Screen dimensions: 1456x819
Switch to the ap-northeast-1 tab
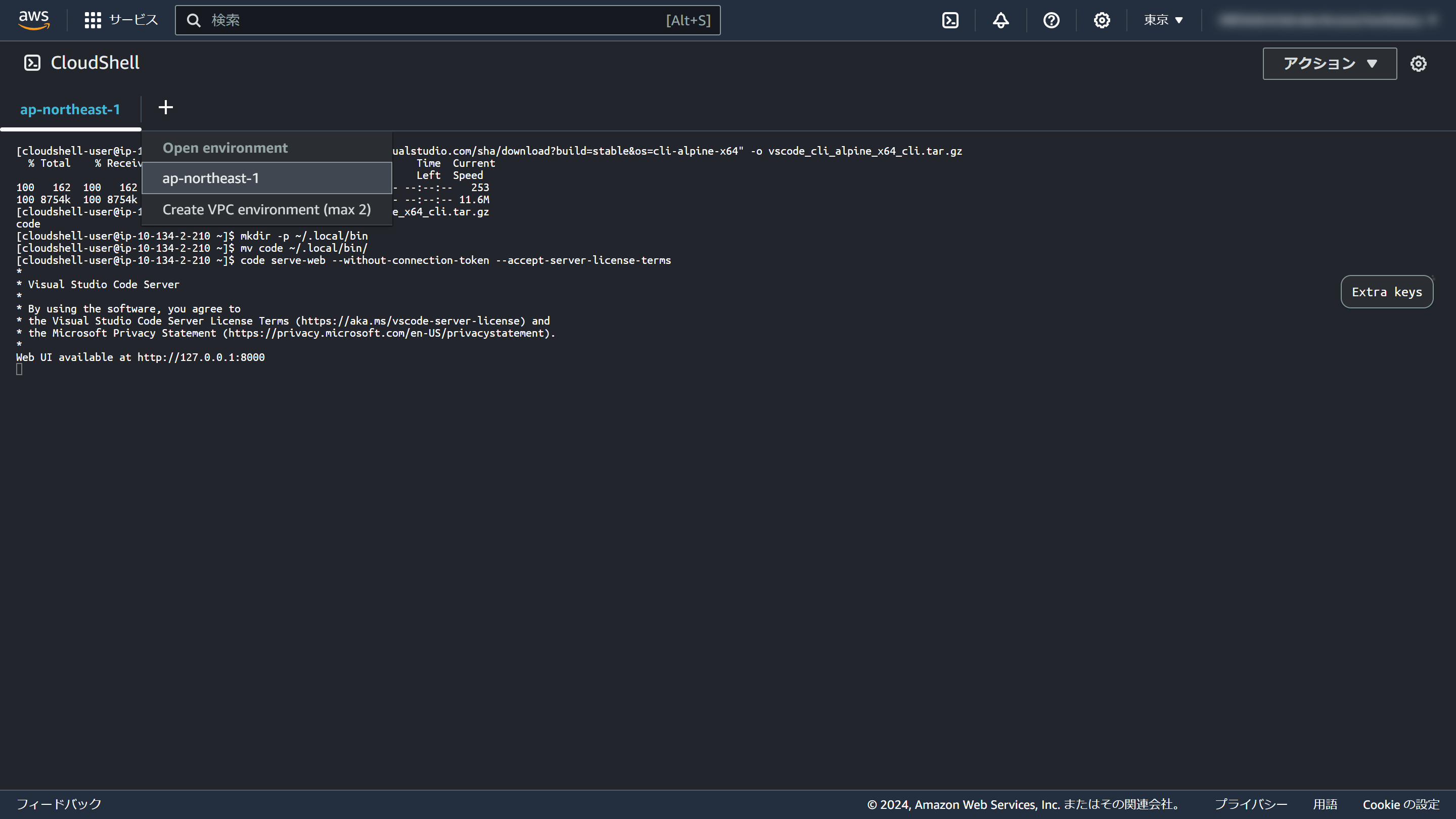tap(70, 110)
